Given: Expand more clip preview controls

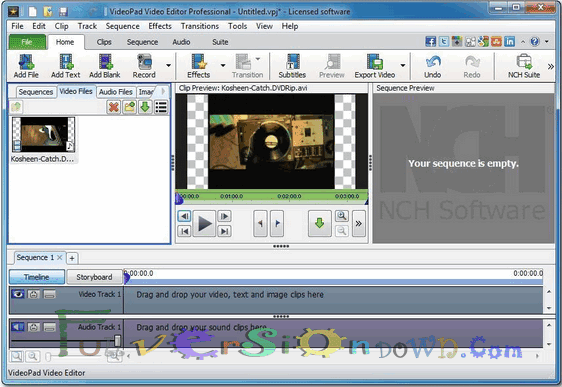Looking at the screenshot, I should click(x=359, y=223).
